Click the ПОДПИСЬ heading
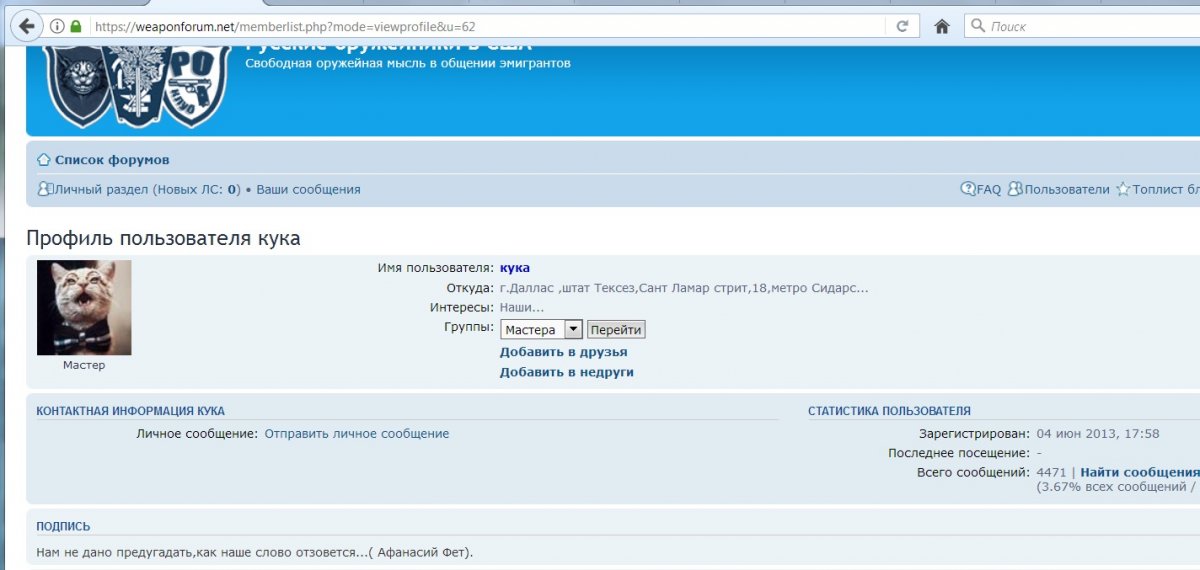 tap(63, 526)
